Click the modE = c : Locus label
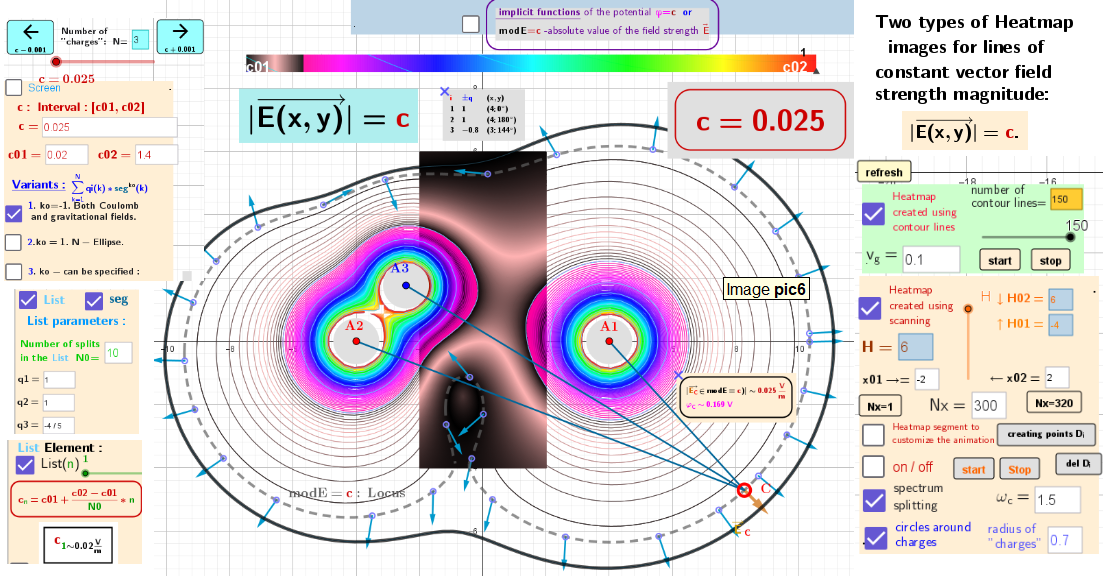The height and width of the screenshot is (576, 1103). (x=347, y=493)
